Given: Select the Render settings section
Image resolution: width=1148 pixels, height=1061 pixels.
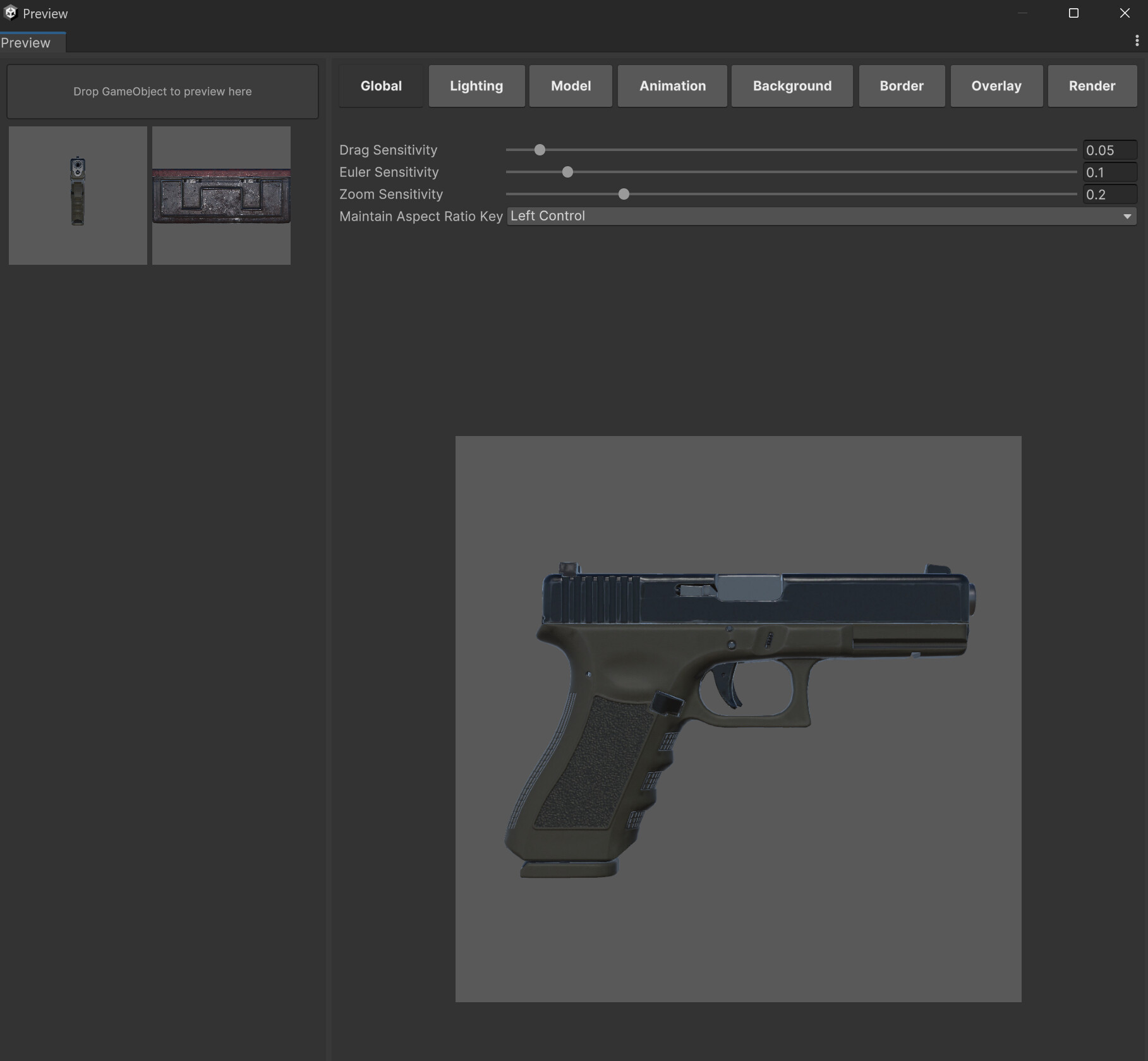Looking at the screenshot, I should tap(1092, 86).
